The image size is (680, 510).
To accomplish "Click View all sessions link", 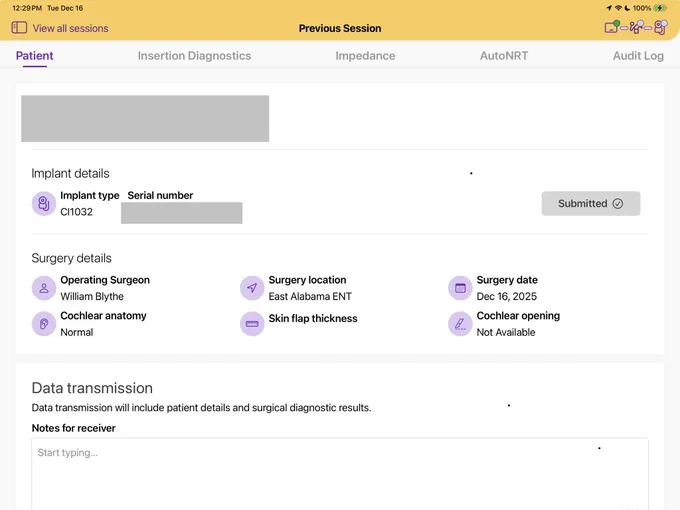I will pyautogui.click(x=70, y=28).
